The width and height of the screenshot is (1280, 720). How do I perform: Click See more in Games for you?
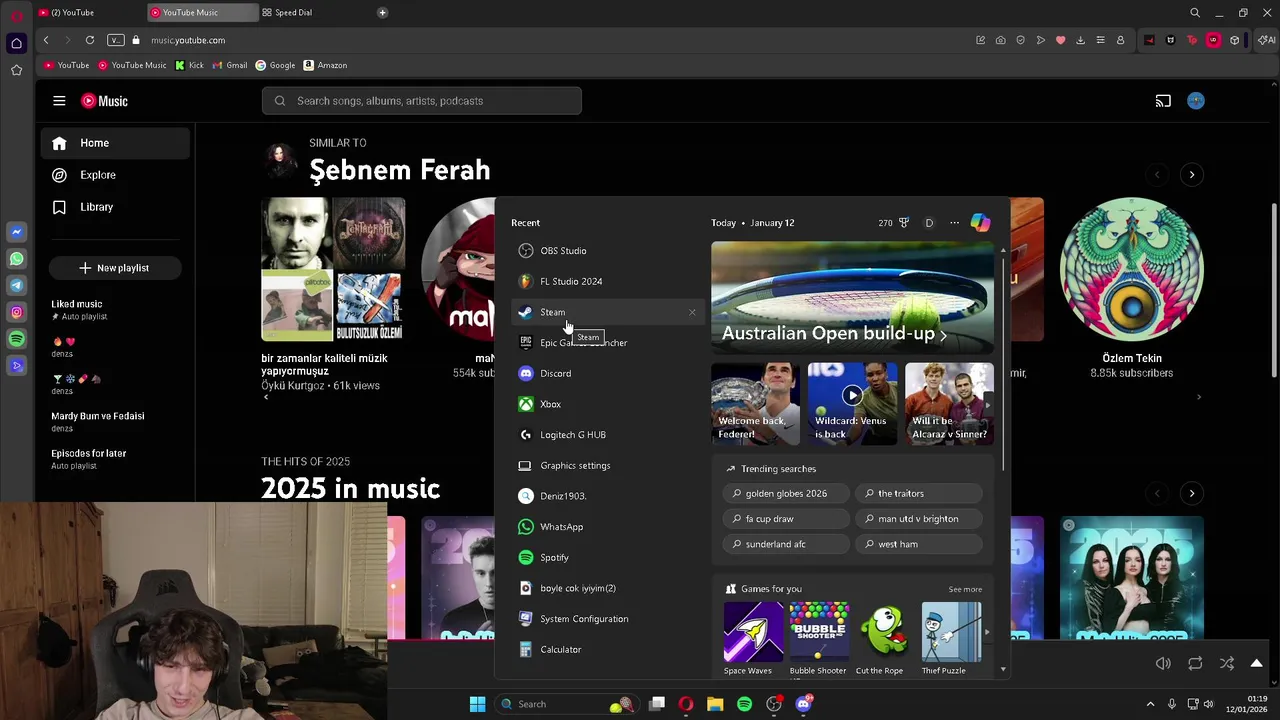pos(965,589)
